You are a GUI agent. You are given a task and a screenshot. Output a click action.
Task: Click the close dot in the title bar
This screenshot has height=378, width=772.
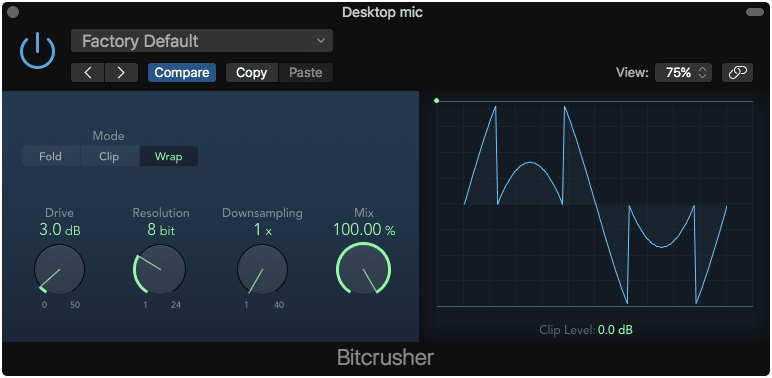pos(13,12)
